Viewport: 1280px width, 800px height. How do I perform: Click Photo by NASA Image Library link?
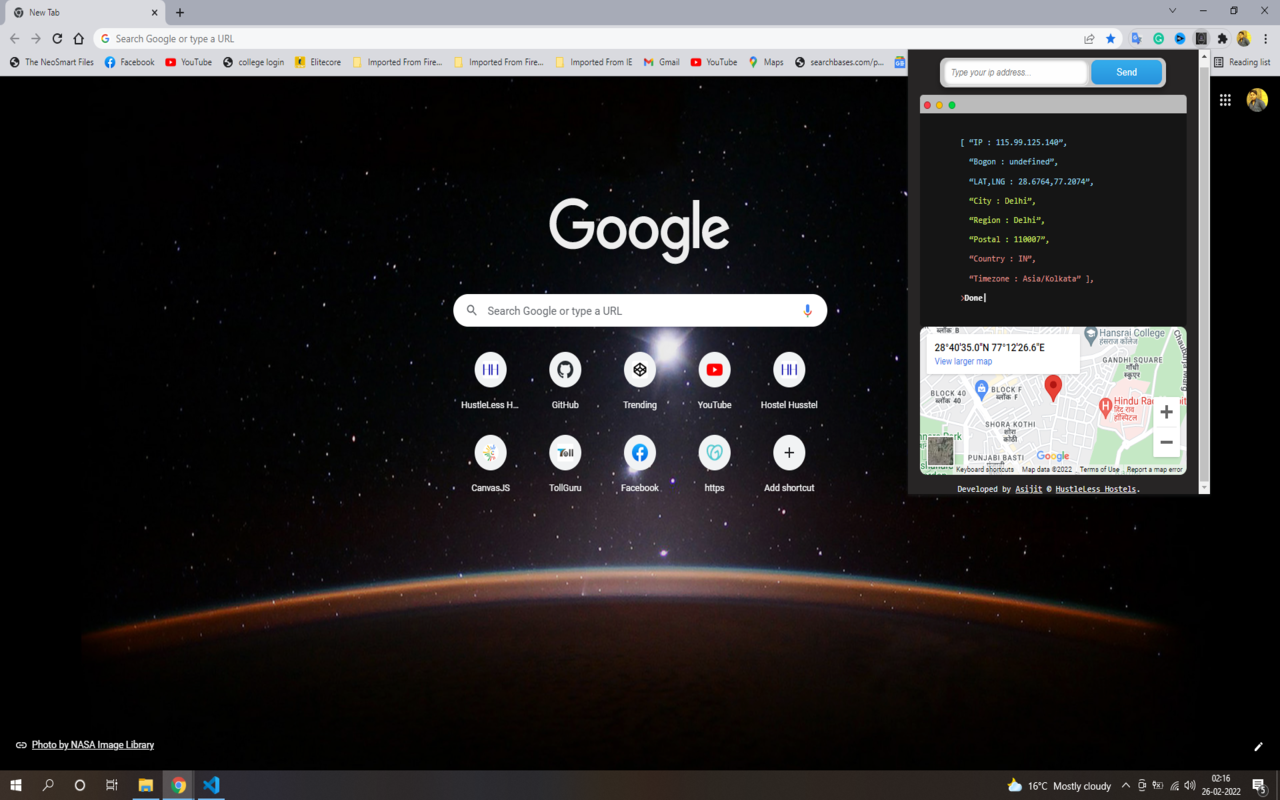(x=93, y=745)
